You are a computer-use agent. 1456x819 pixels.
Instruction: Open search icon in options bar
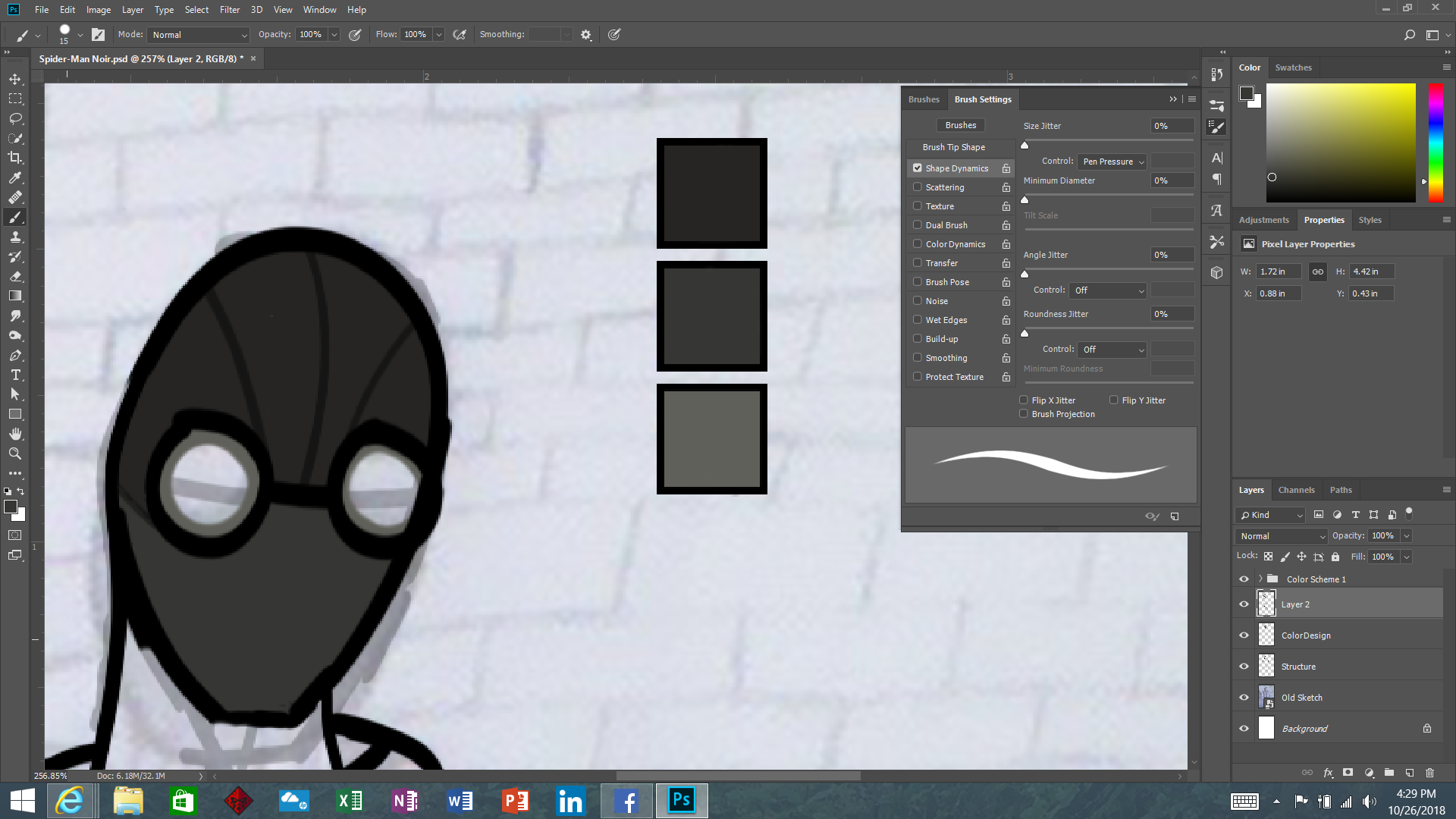[1409, 35]
